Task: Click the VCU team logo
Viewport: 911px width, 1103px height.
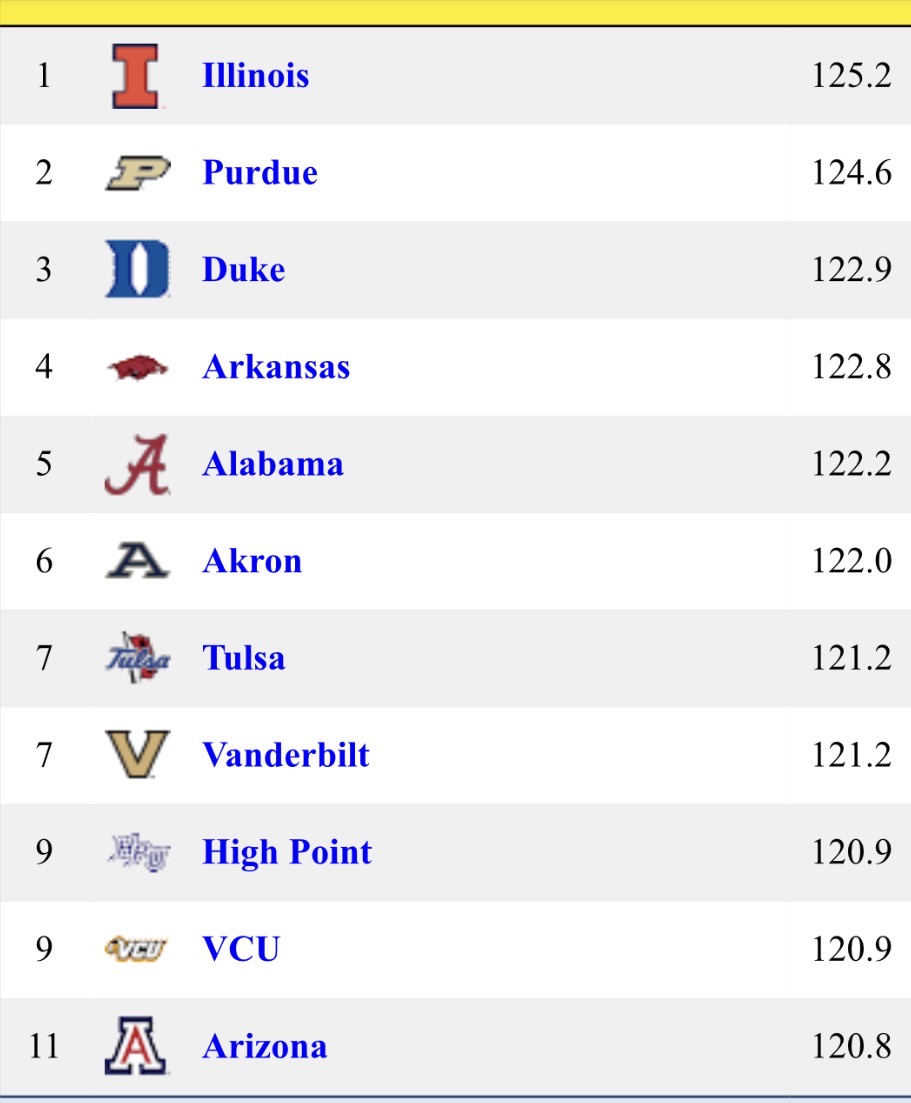Action: (137, 949)
